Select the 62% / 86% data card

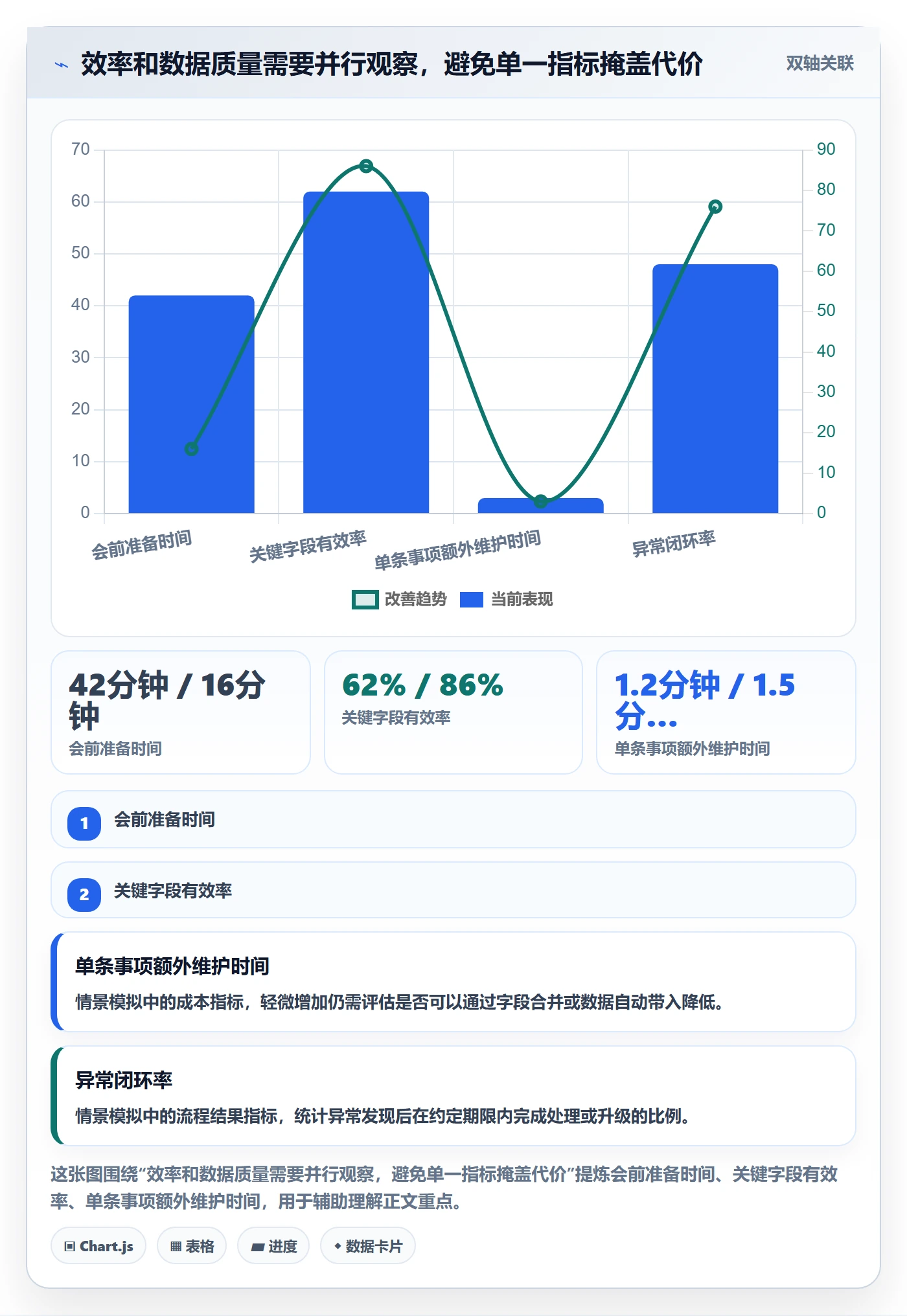coord(454,712)
